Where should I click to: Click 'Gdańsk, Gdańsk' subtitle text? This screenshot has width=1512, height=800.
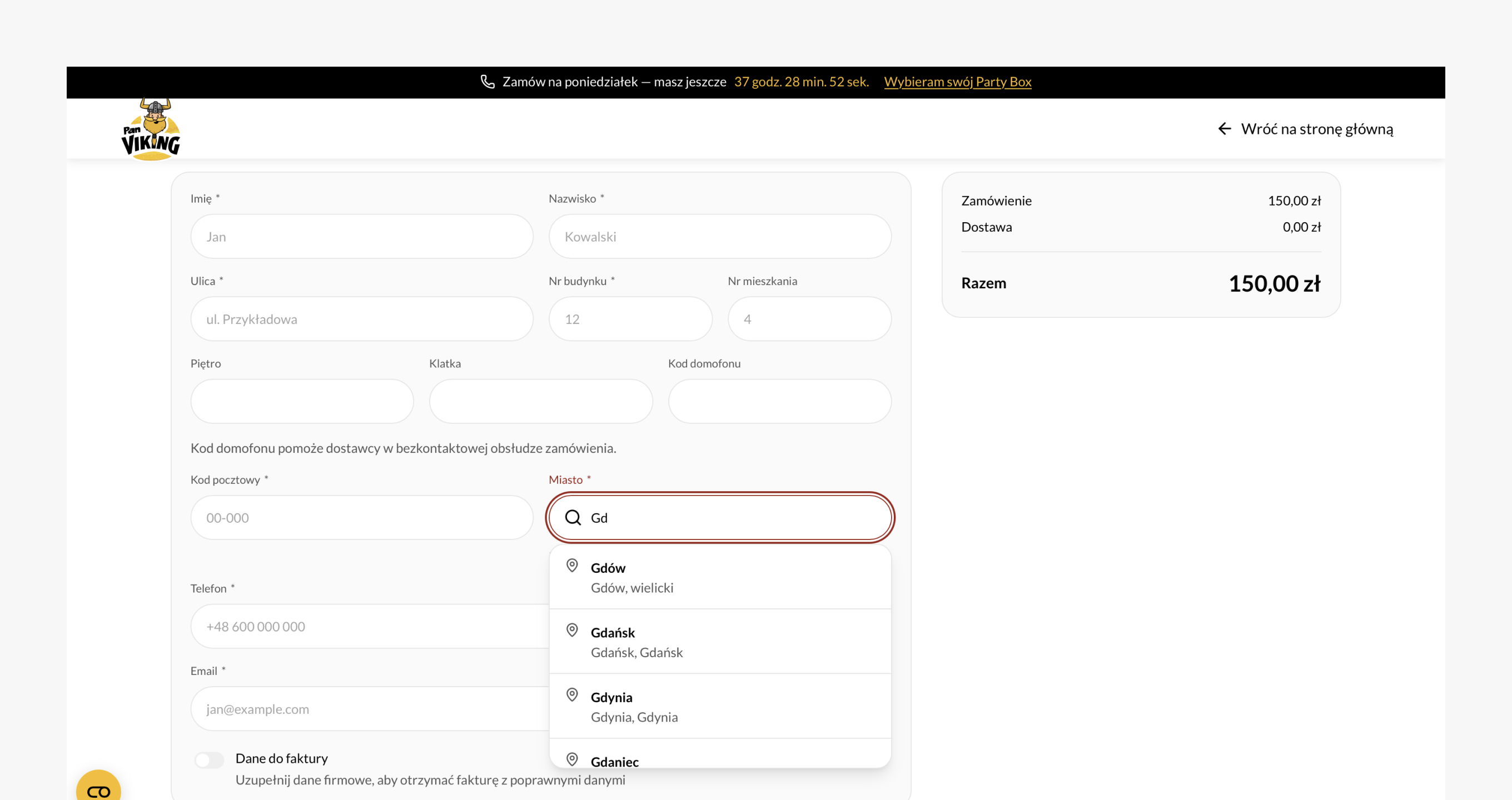click(x=636, y=652)
